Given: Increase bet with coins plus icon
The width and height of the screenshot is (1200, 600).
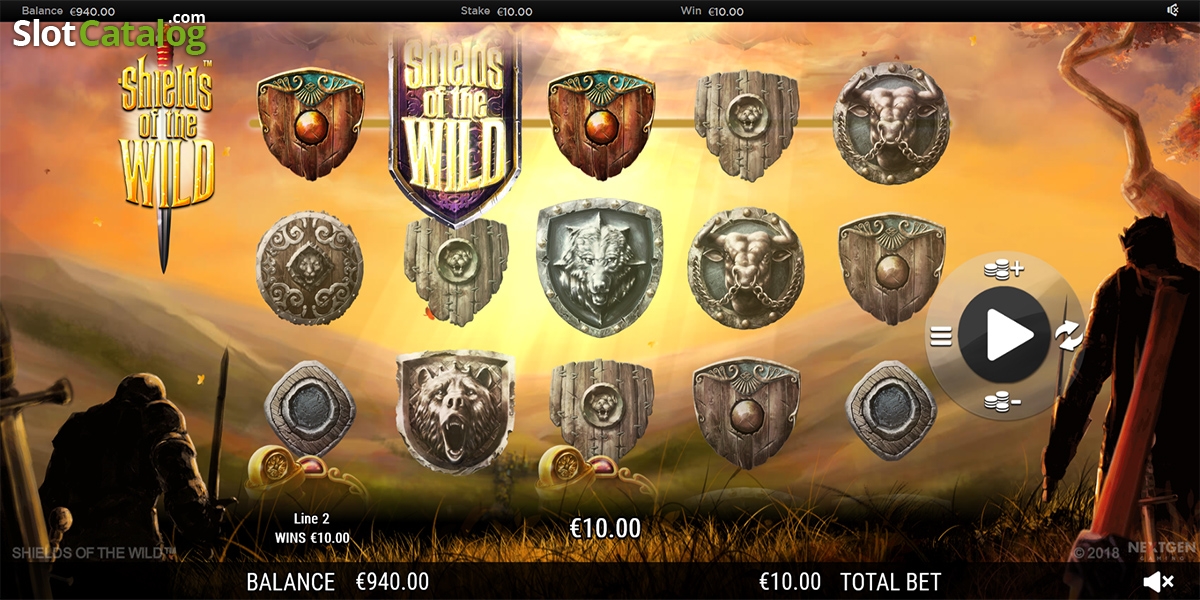Looking at the screenshot, I should tap(1003, 269).
